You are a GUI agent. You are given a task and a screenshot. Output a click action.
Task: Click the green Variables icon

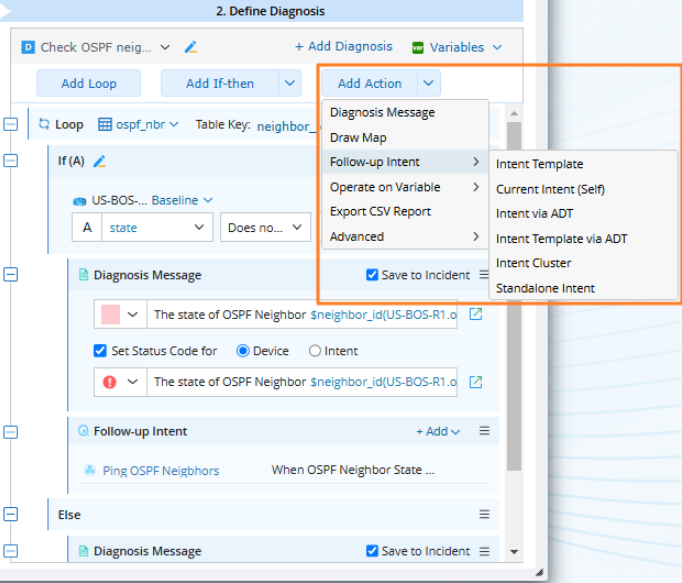click(x=418, y=47)
